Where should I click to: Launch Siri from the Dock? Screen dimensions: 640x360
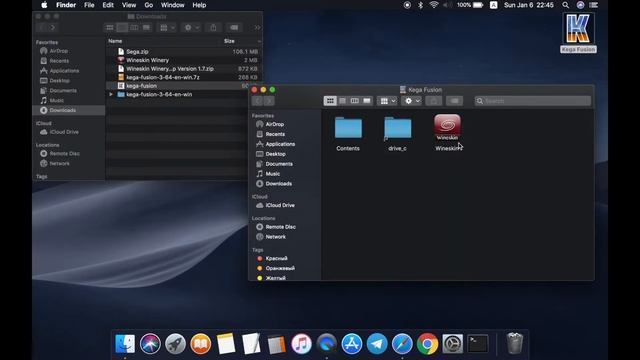150,344
